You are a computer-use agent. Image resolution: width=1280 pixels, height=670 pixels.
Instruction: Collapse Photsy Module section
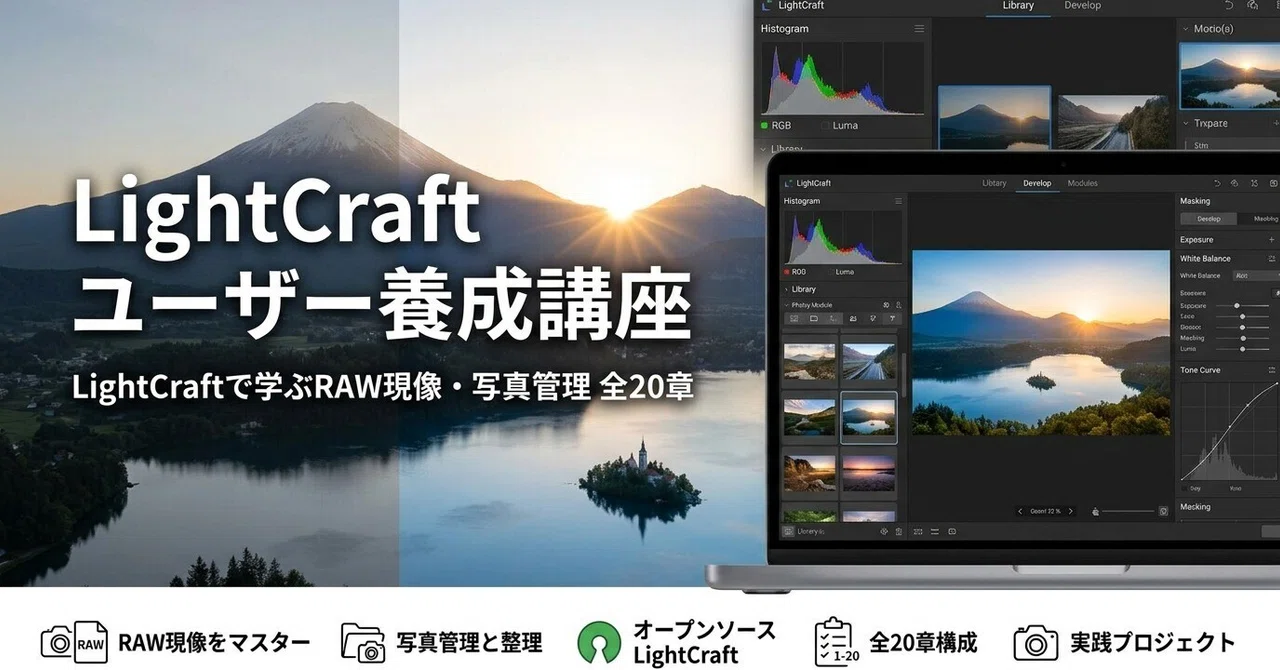pos(787,305)
